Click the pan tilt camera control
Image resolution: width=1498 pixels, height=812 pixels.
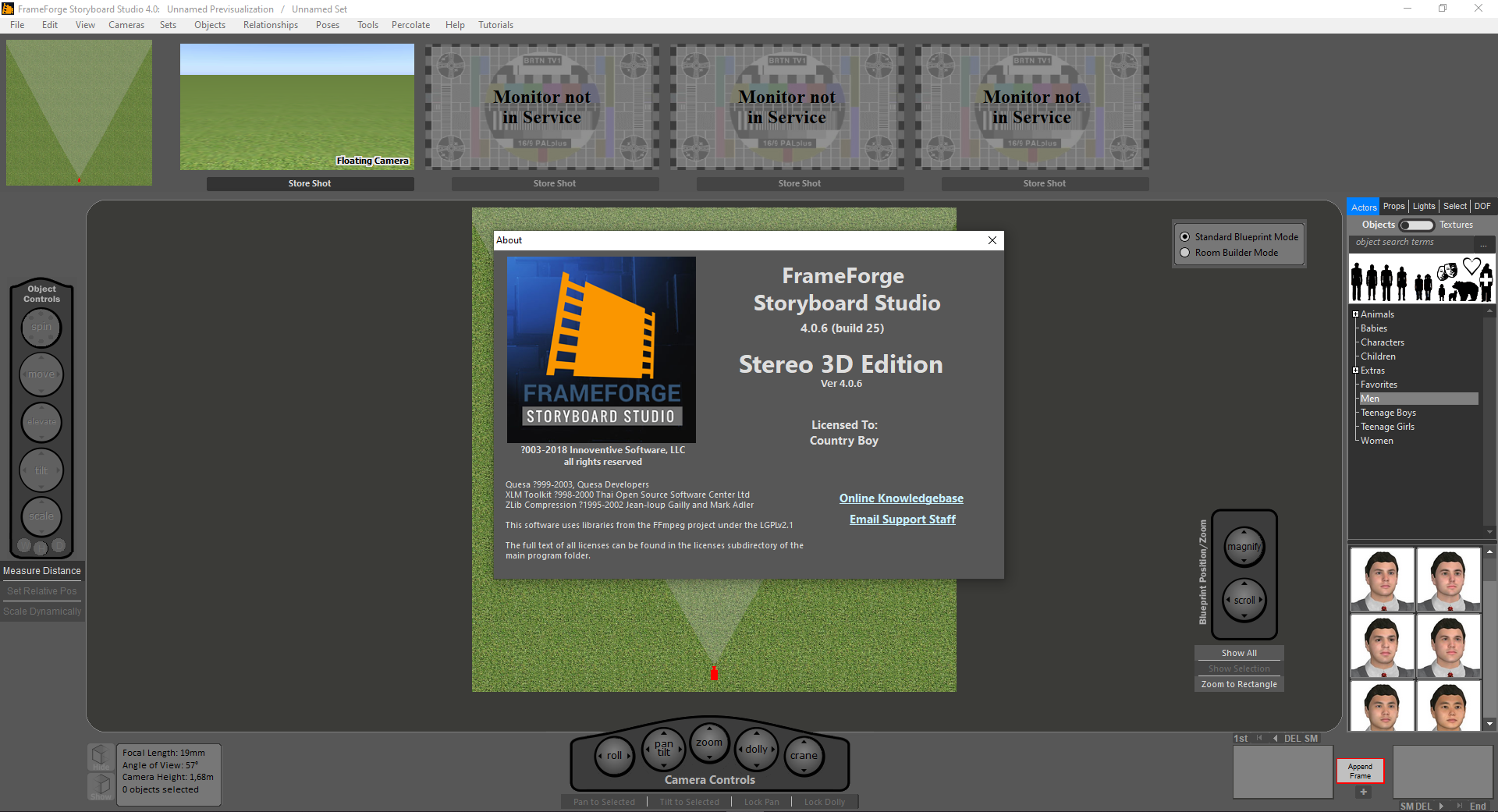[x=663, y=749]
